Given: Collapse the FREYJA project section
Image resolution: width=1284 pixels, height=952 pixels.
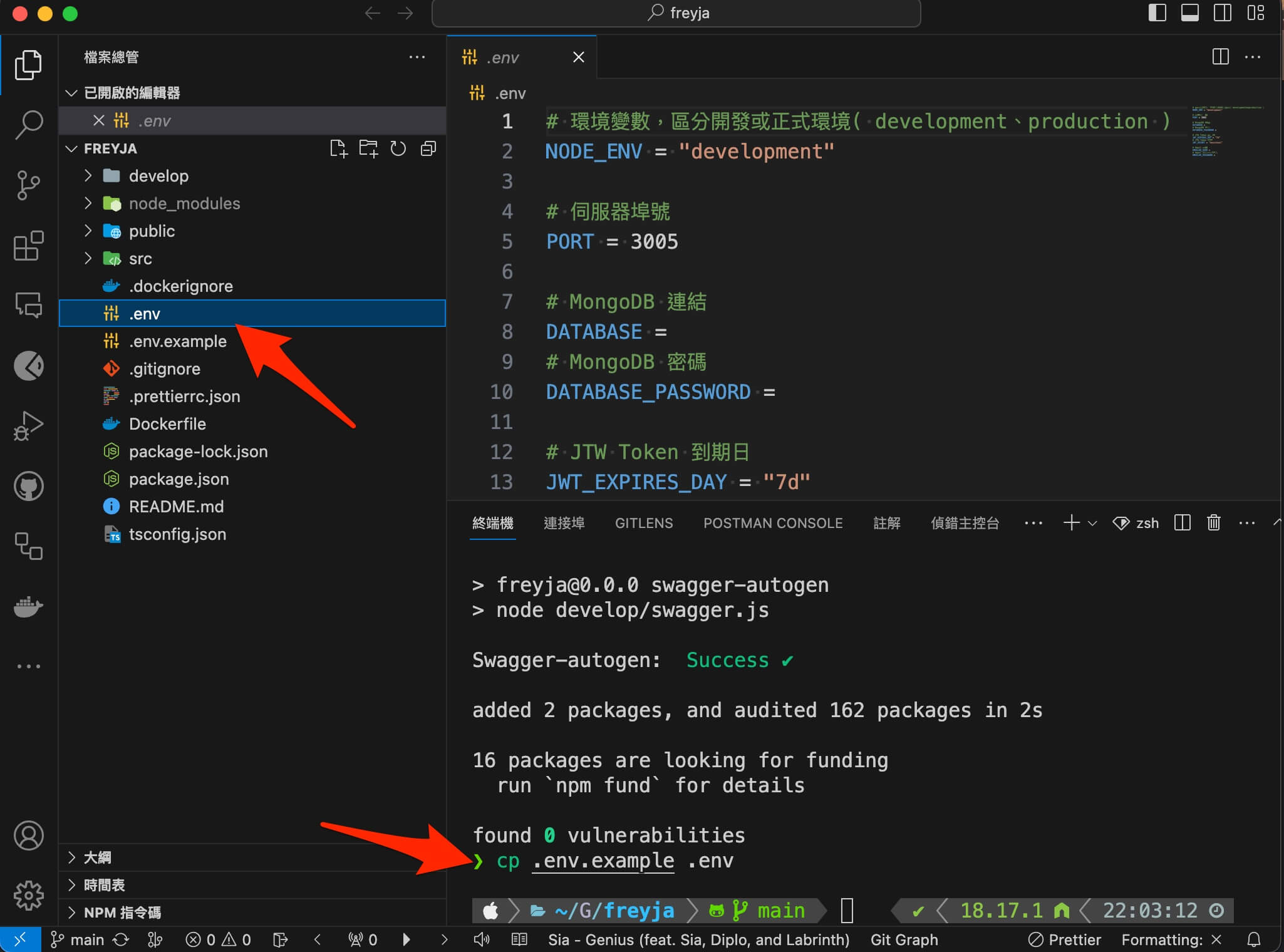Looking at the screenshot, I should click(71, 148).
